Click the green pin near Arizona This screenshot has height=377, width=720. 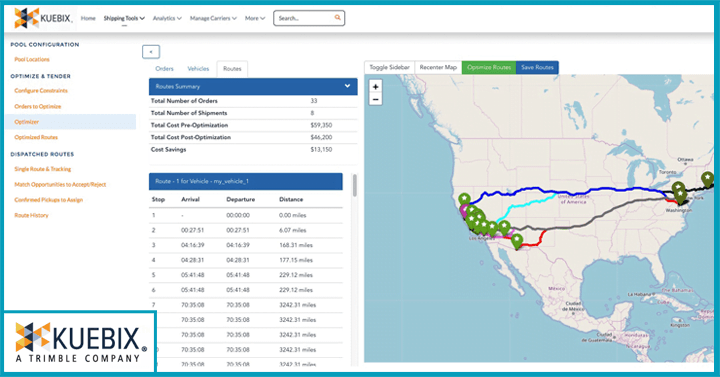517,241
